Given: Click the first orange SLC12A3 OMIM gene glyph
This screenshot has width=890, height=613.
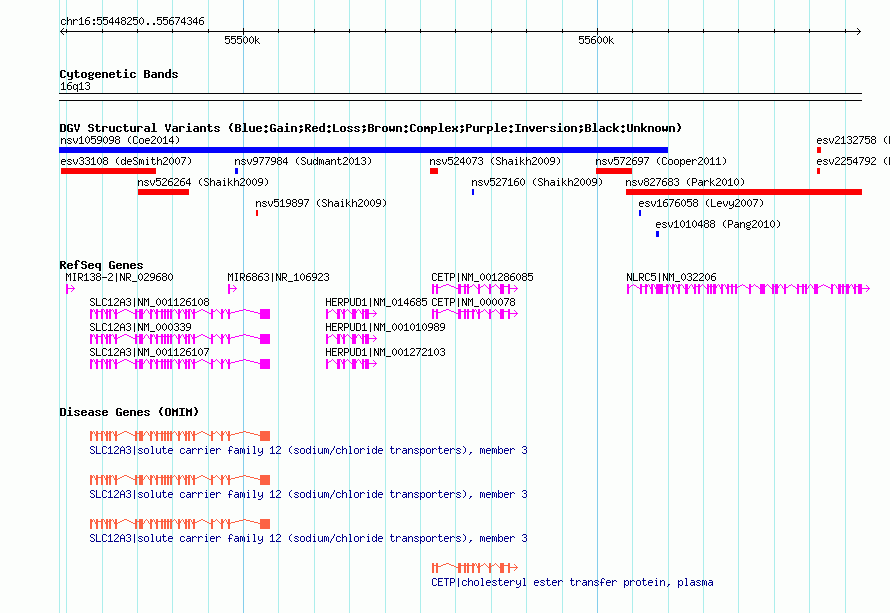Looking at the screenshot, I should tap(180, 436).
